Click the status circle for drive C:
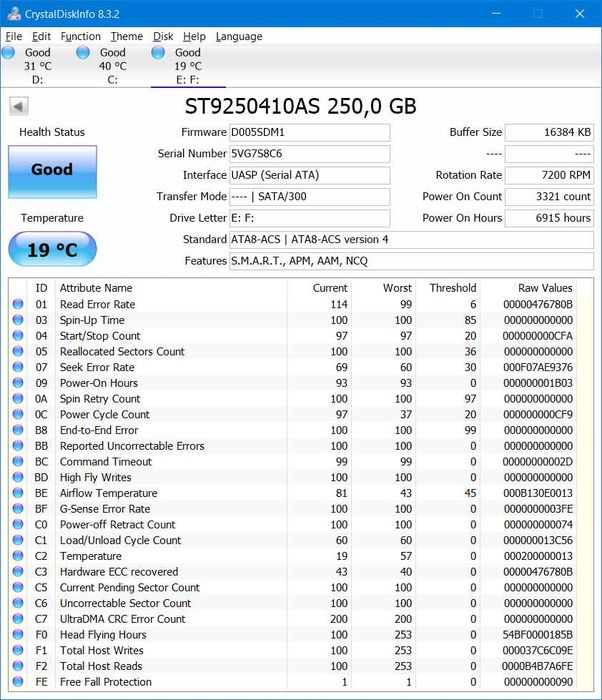The image size is (602, 700). [x=83, y=53]
